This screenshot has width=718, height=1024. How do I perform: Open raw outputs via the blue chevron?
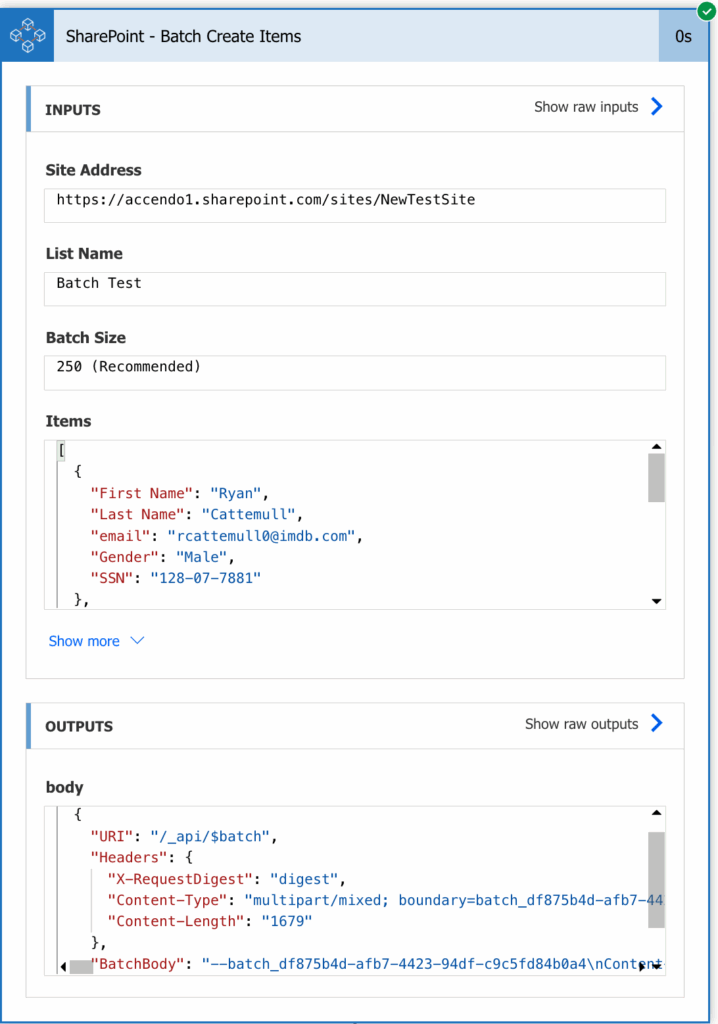(x=657, y=723)
